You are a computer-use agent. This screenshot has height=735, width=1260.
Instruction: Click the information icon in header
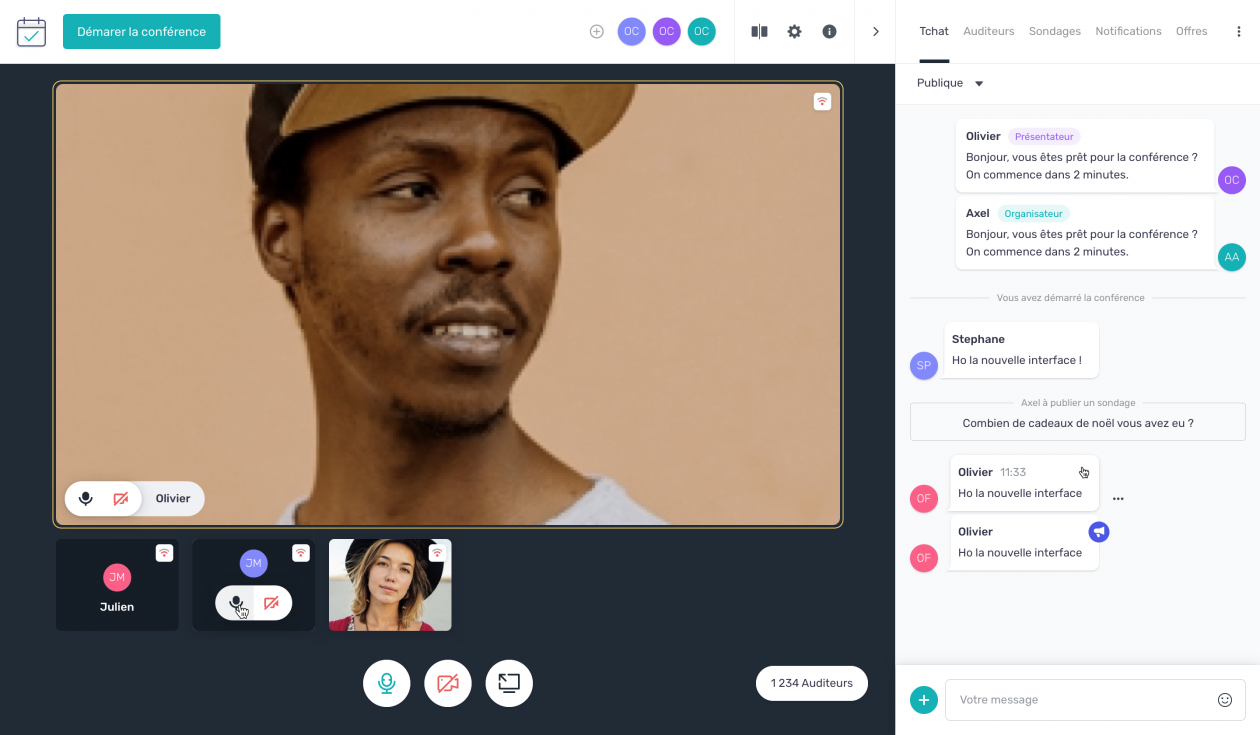pos(829,32)
